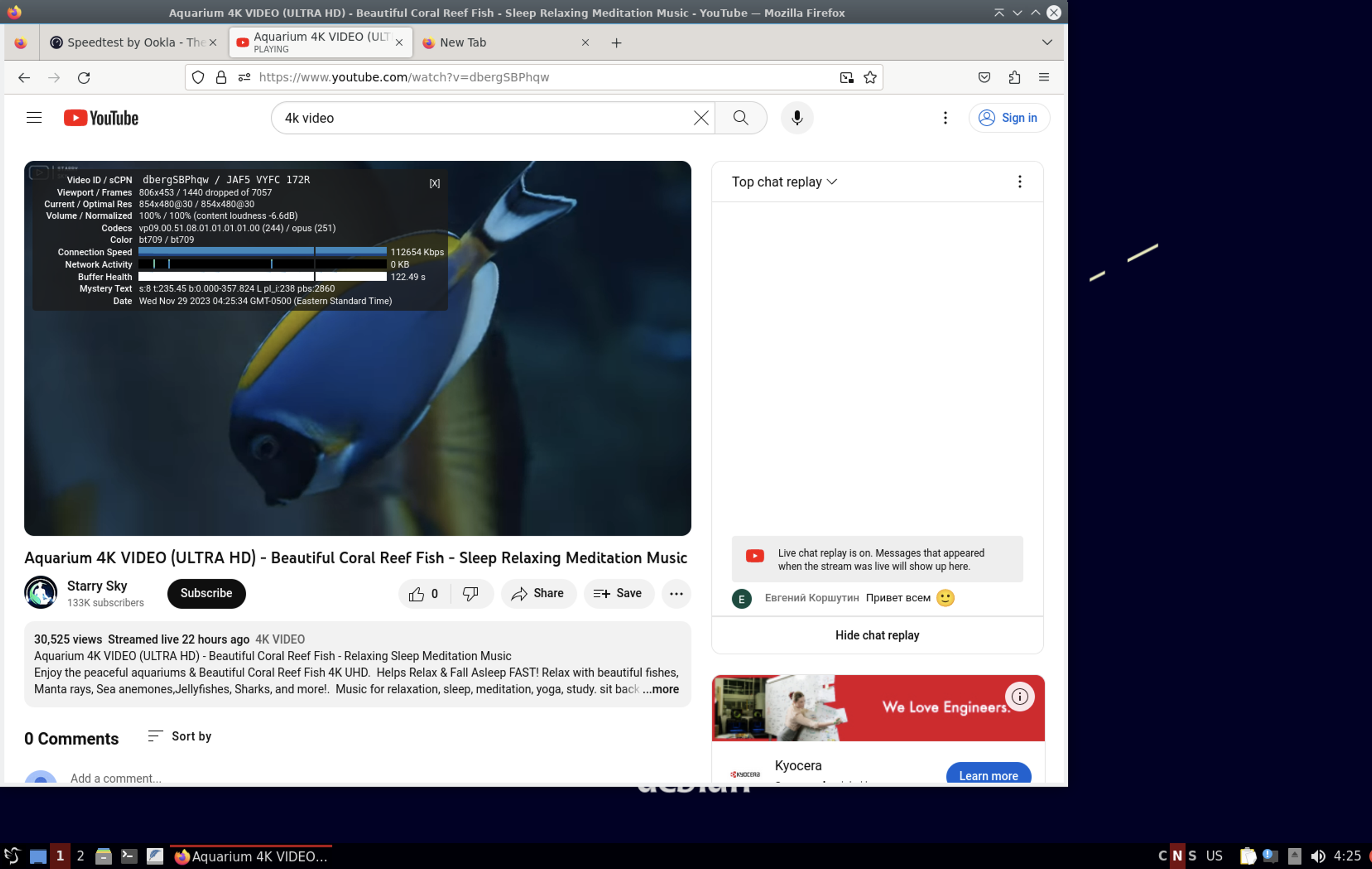Screen dimensions: 1372x869
Task: Click the Sign in button
Action: pyautogui.click(x=1008, y=118)
